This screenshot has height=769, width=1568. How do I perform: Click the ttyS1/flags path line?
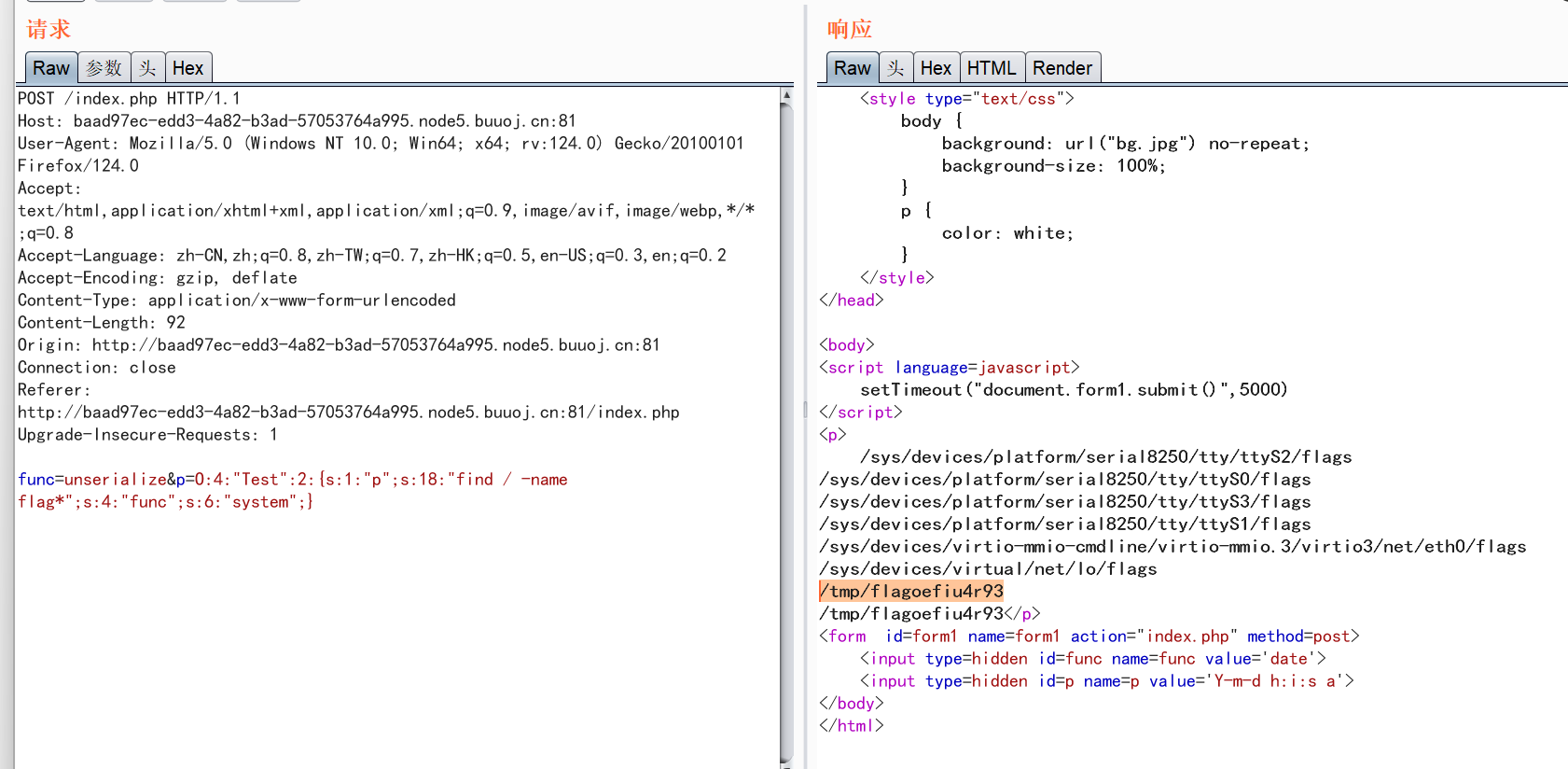(1065, 524)
